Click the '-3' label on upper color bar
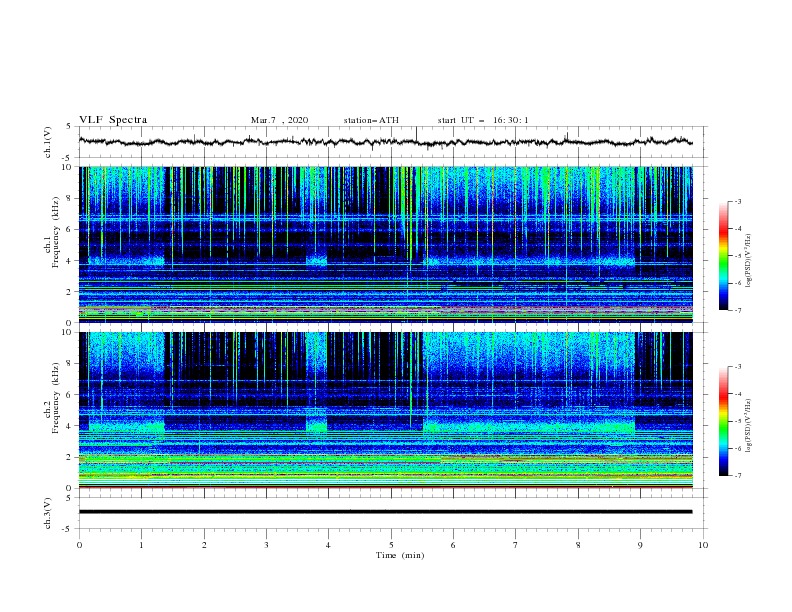 click(x=737, y=201)
